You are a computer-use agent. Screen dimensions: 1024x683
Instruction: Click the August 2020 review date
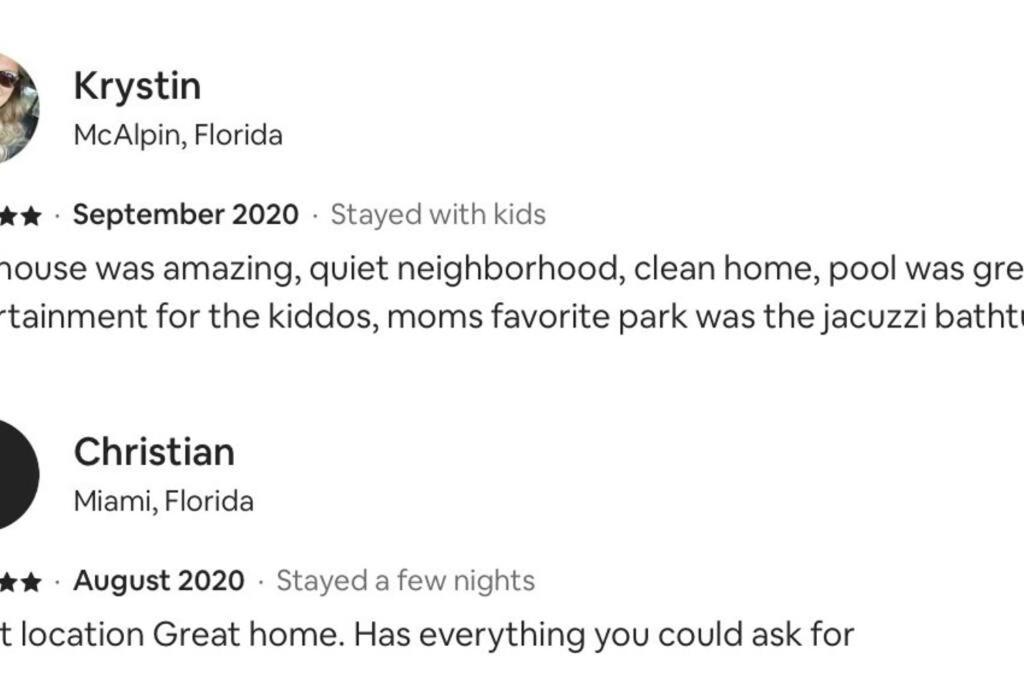click(159, 580)
